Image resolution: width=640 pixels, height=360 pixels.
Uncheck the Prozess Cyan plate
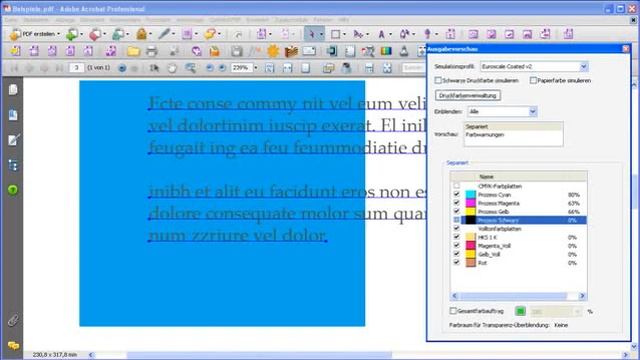click(x=457, y=194)
